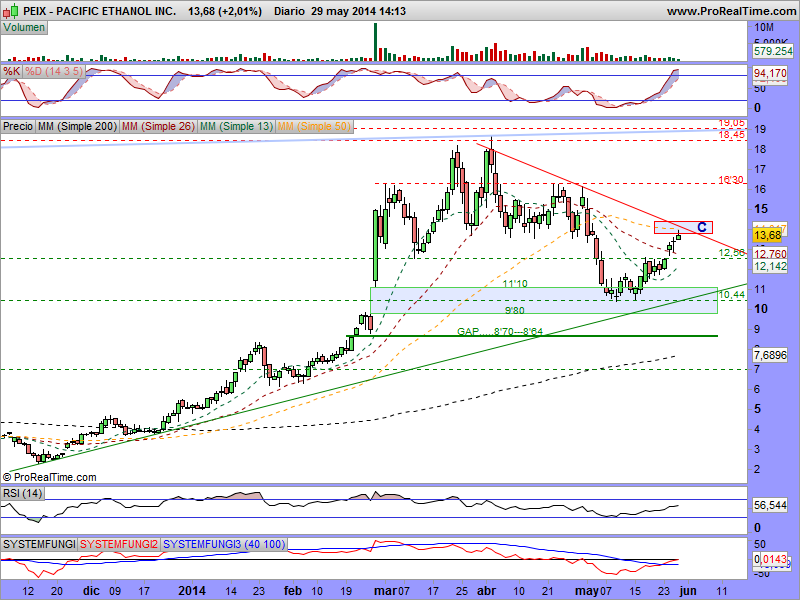This screenshot has height=600, width=800.
Task: Select the %K stochastic label
Action: (x=12, y=71)
